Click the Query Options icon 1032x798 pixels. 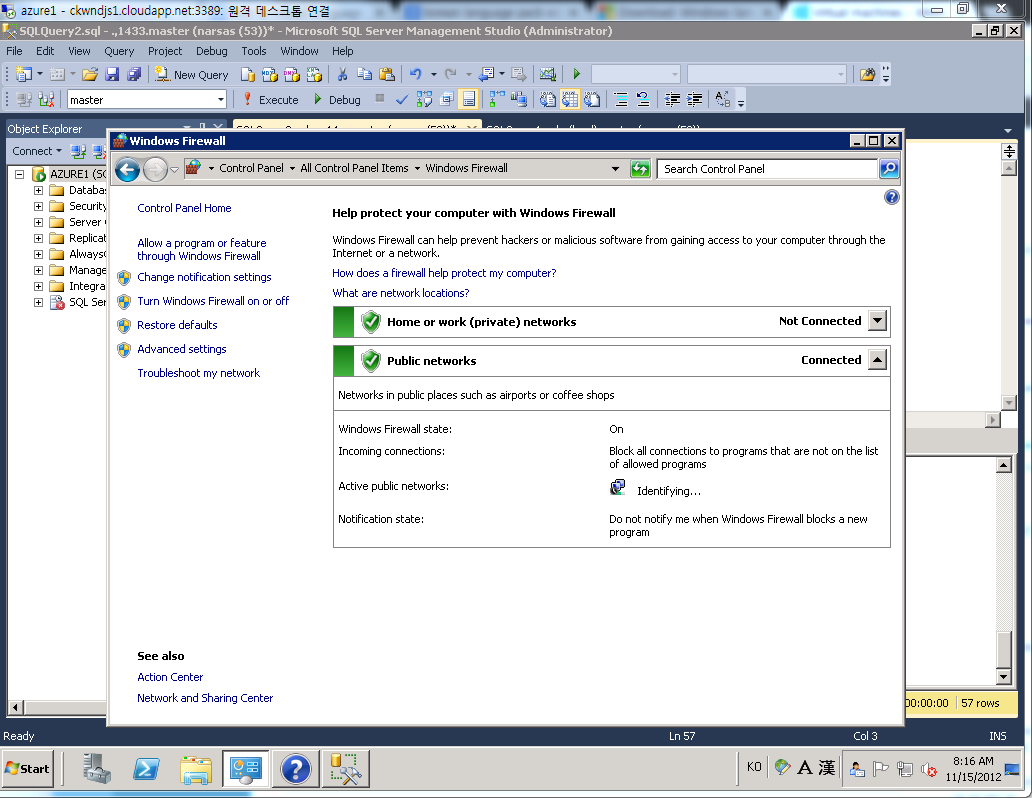(447, 99)
